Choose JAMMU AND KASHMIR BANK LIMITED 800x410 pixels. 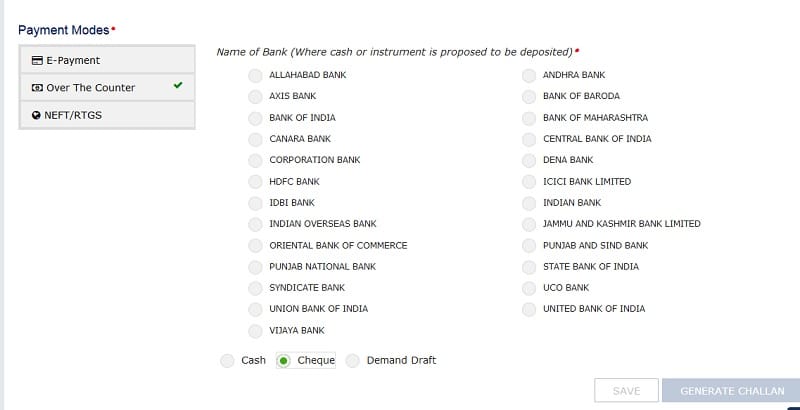[x=529, y=224]
